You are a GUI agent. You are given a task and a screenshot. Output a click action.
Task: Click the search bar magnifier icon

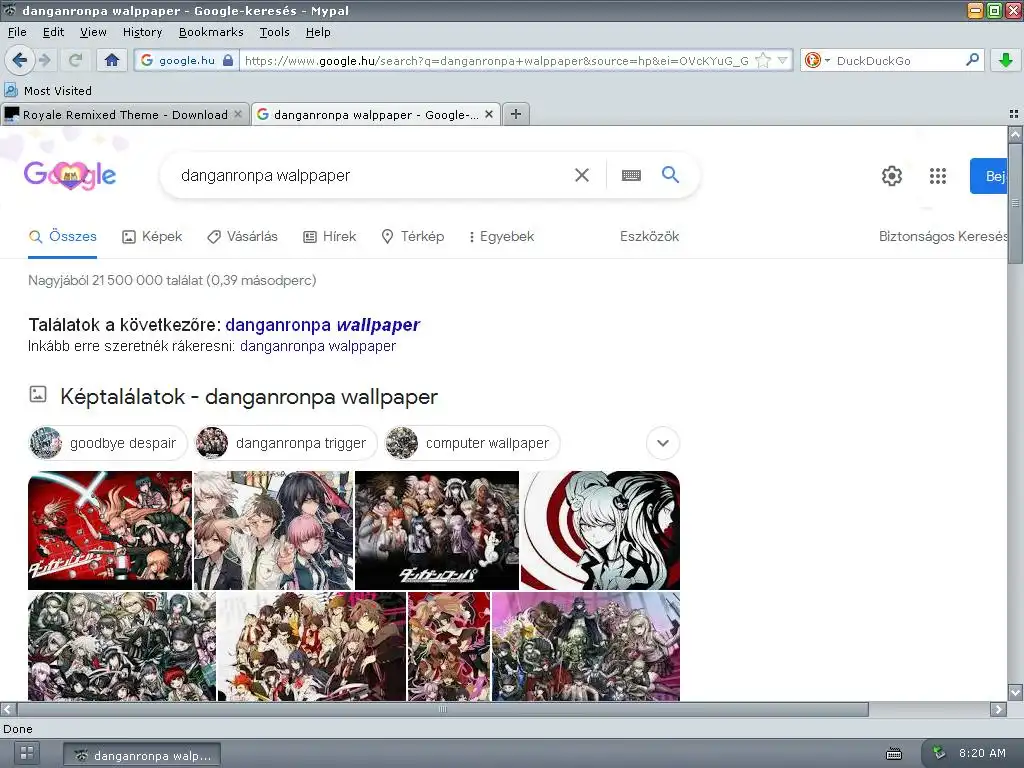pyautogui.click(x=972, y=60)
